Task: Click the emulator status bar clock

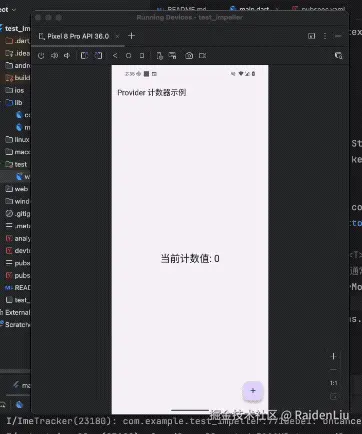Action: point(129,74)
